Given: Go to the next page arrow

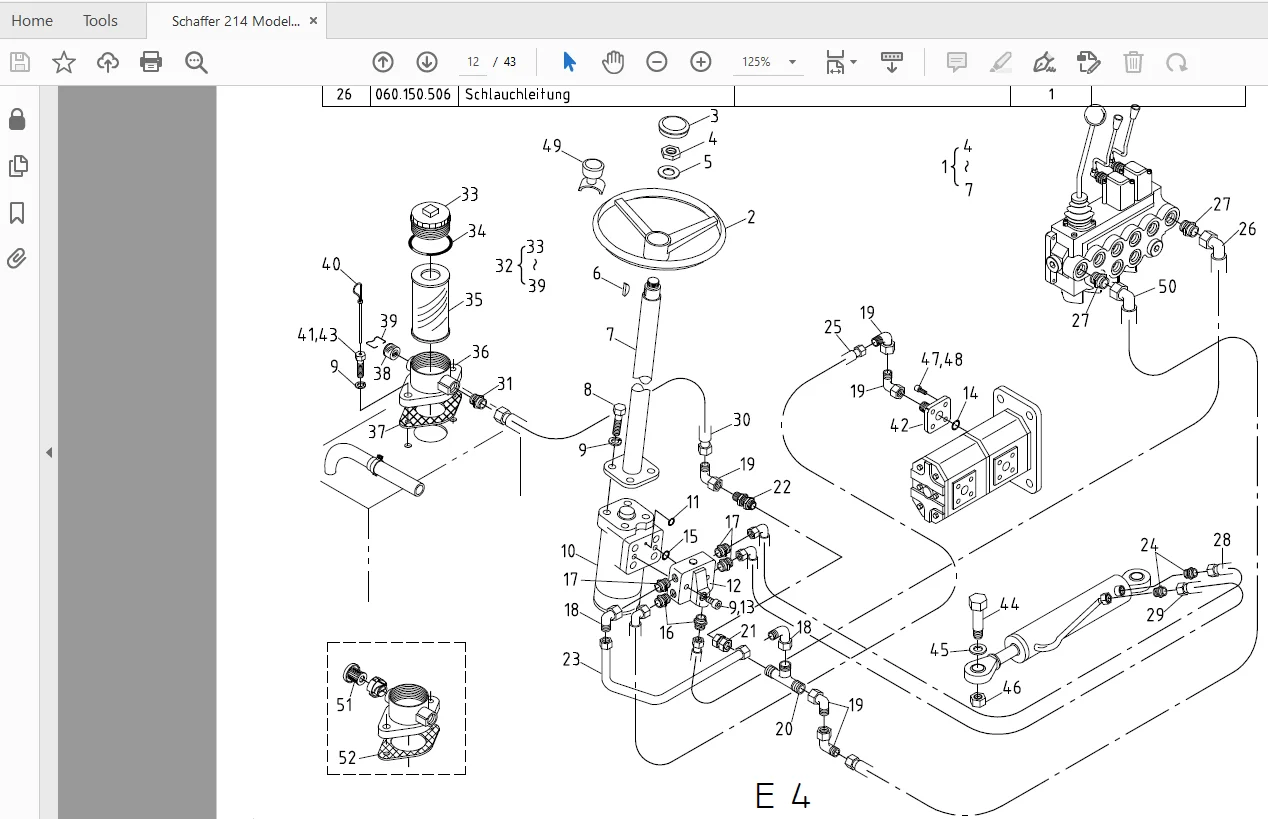Looking at the screenshot, I should pyautogui.click(x=427, y=62).
